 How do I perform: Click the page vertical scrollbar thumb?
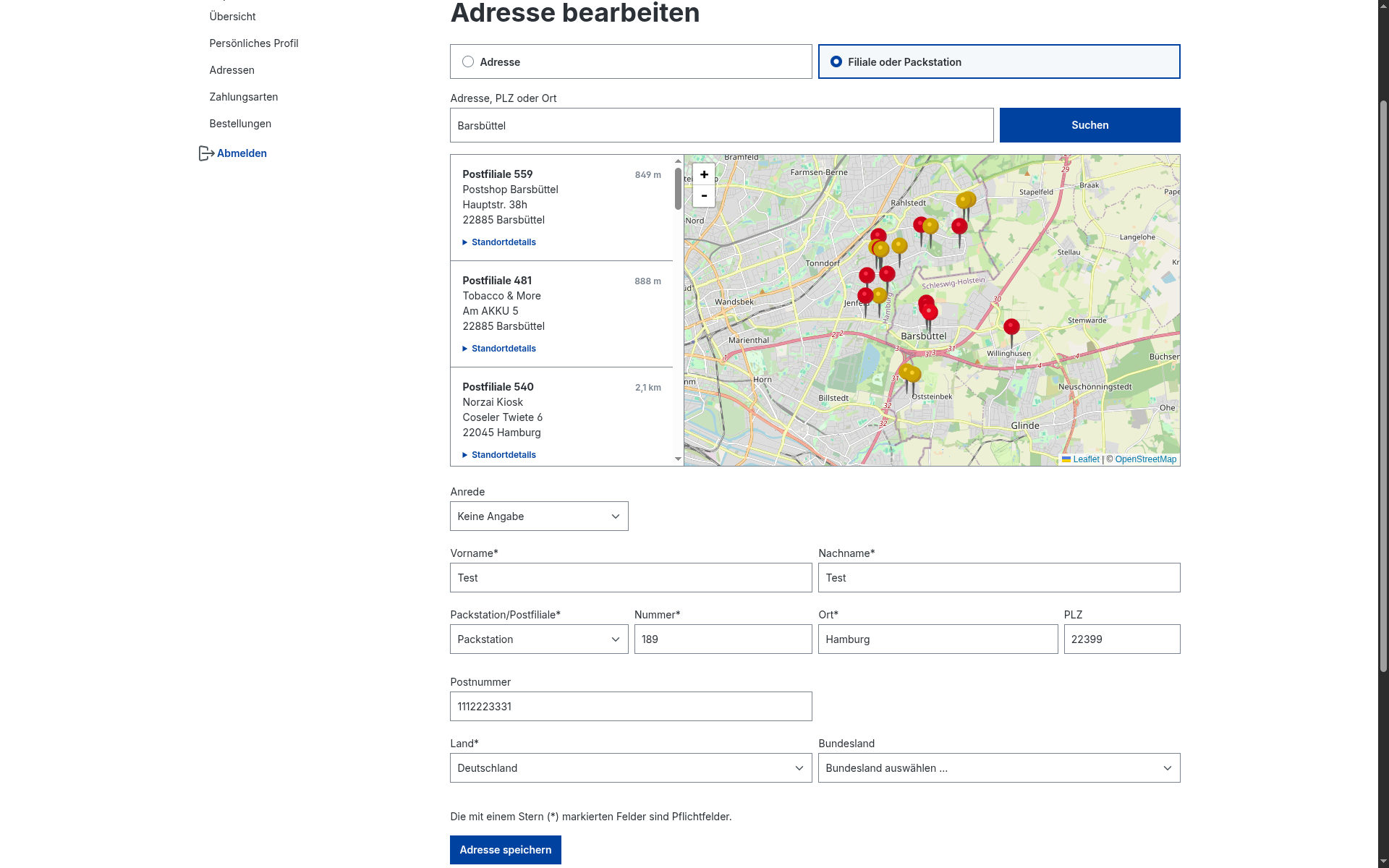point(1383,387)
